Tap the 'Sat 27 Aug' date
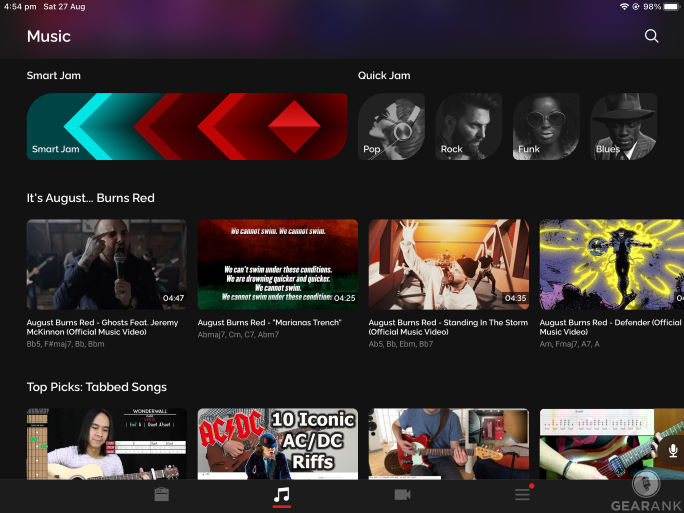The width and height of the screenshot is (684, 513). click(x=64, y=7)
